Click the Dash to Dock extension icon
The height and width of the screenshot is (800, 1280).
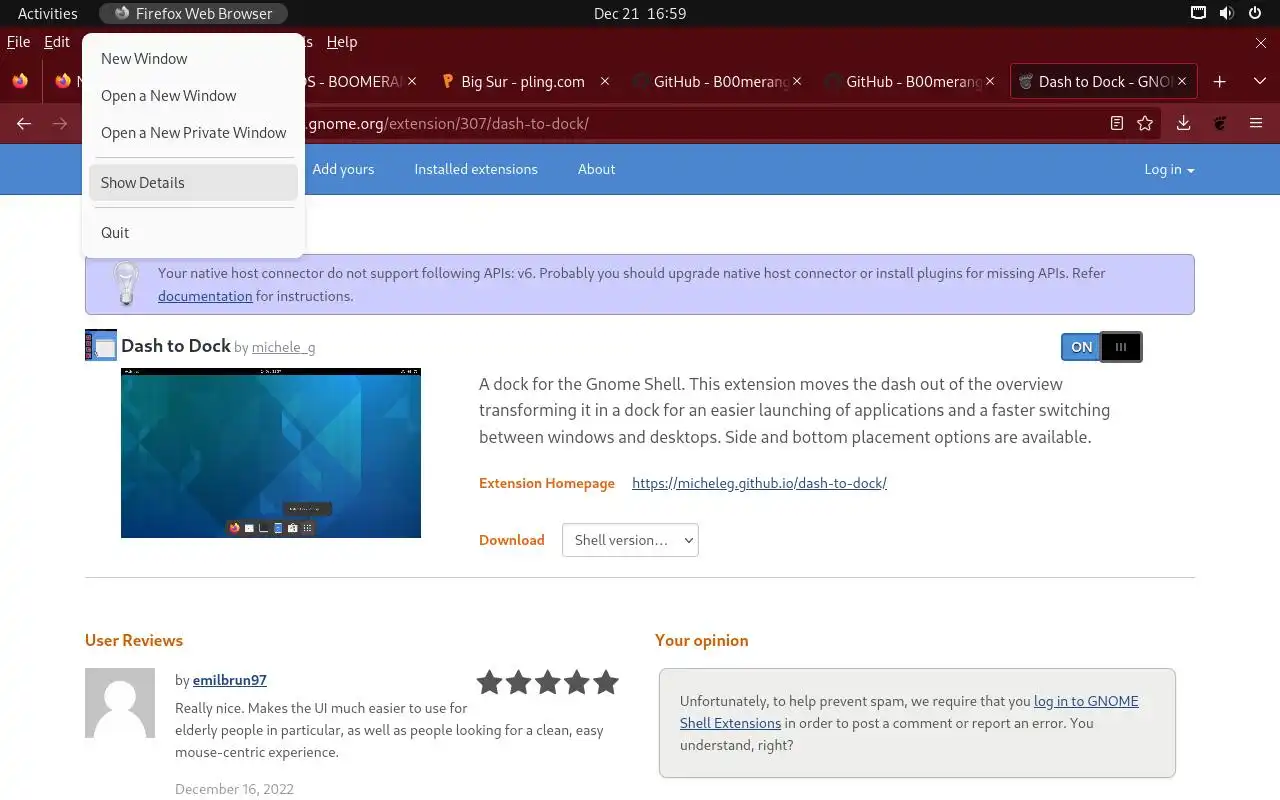tap(101, 345)
